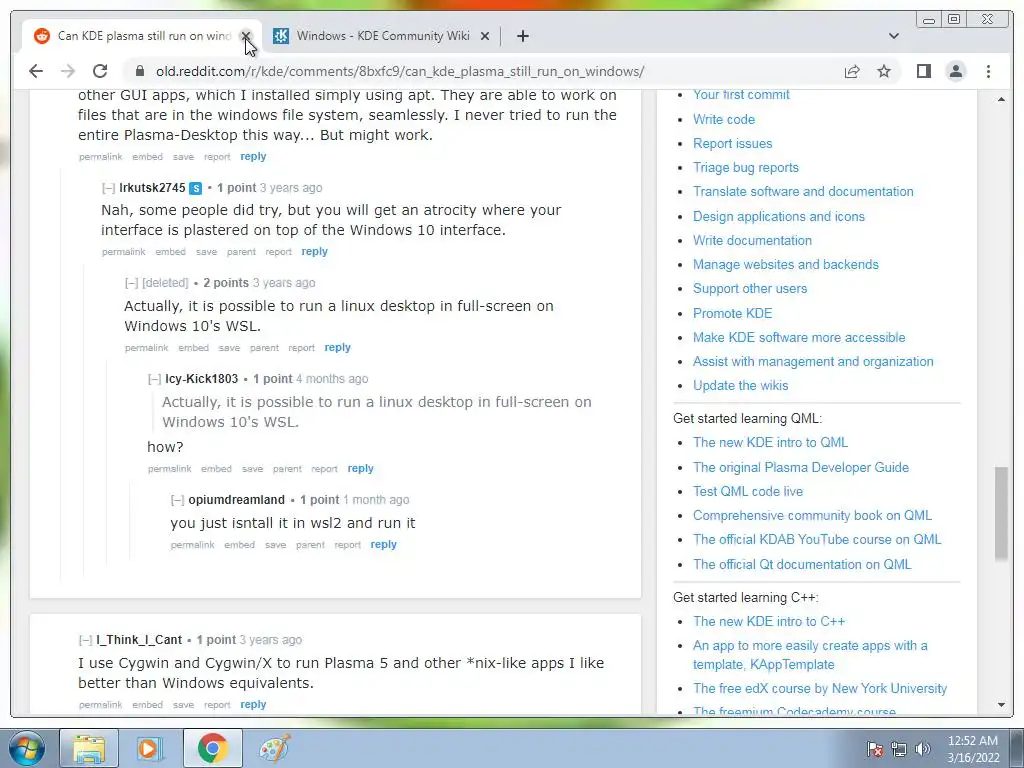Reply to Icy-Kick1803's 'how?' comment
Image resolution: width=1024 pixels, height=768 pixels.
tap(360, 468)
